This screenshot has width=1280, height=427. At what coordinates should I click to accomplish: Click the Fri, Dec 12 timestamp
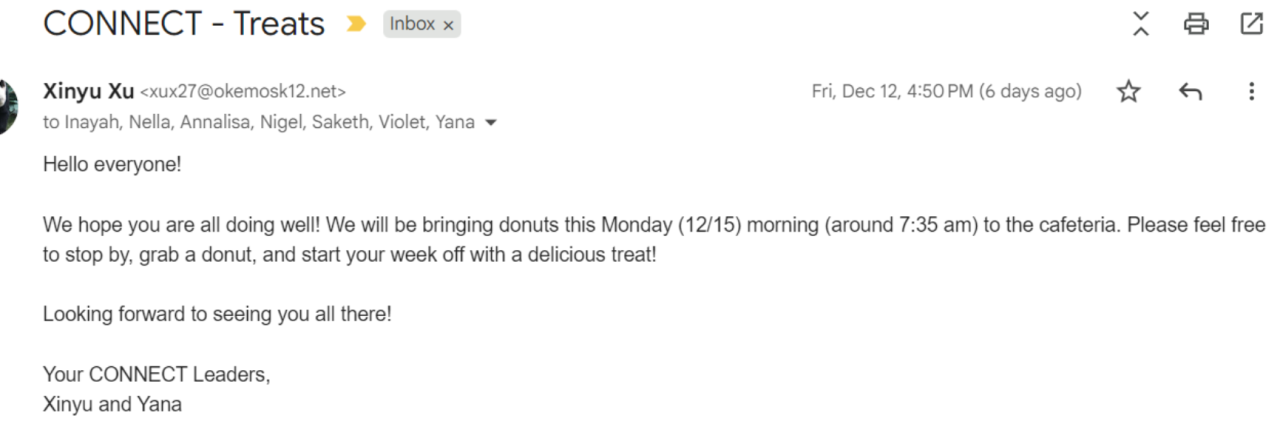click(x=946, y=92)
